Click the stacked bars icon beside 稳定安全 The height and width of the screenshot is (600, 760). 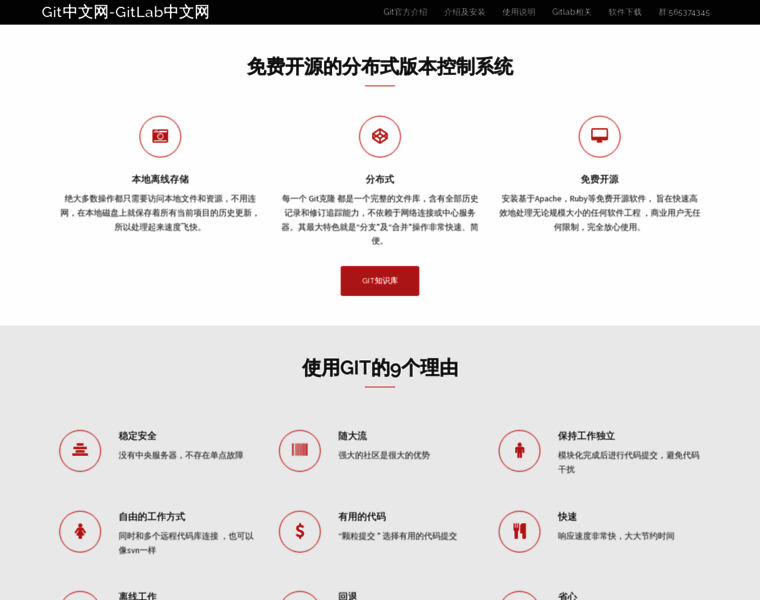(x=80, y=451)
